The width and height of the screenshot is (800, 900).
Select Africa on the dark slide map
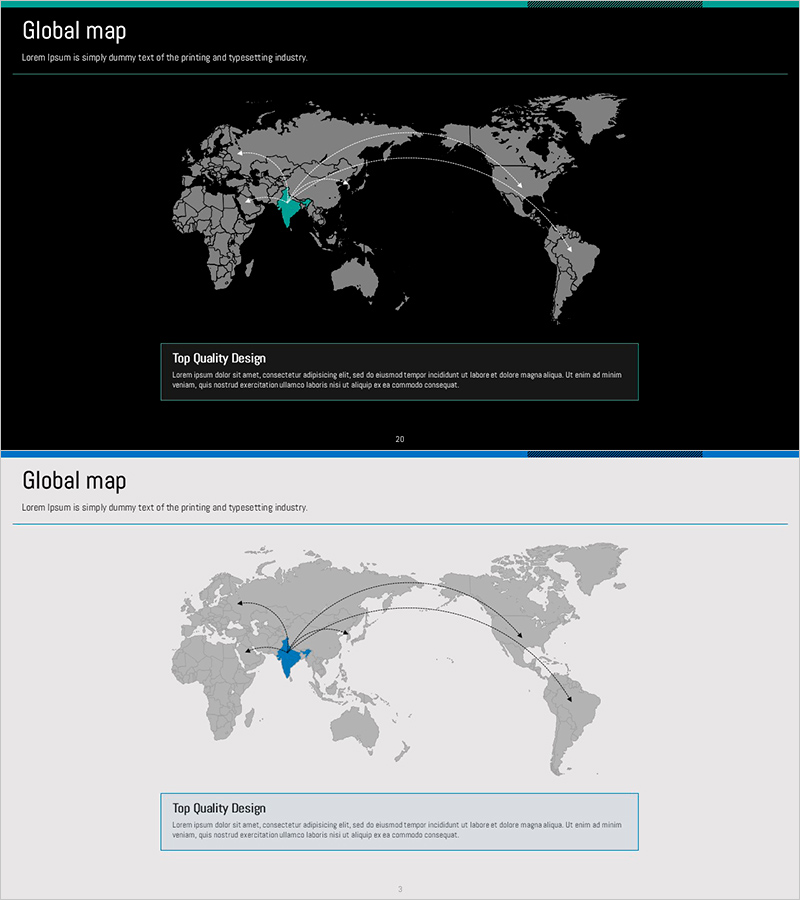click(213, 235)
